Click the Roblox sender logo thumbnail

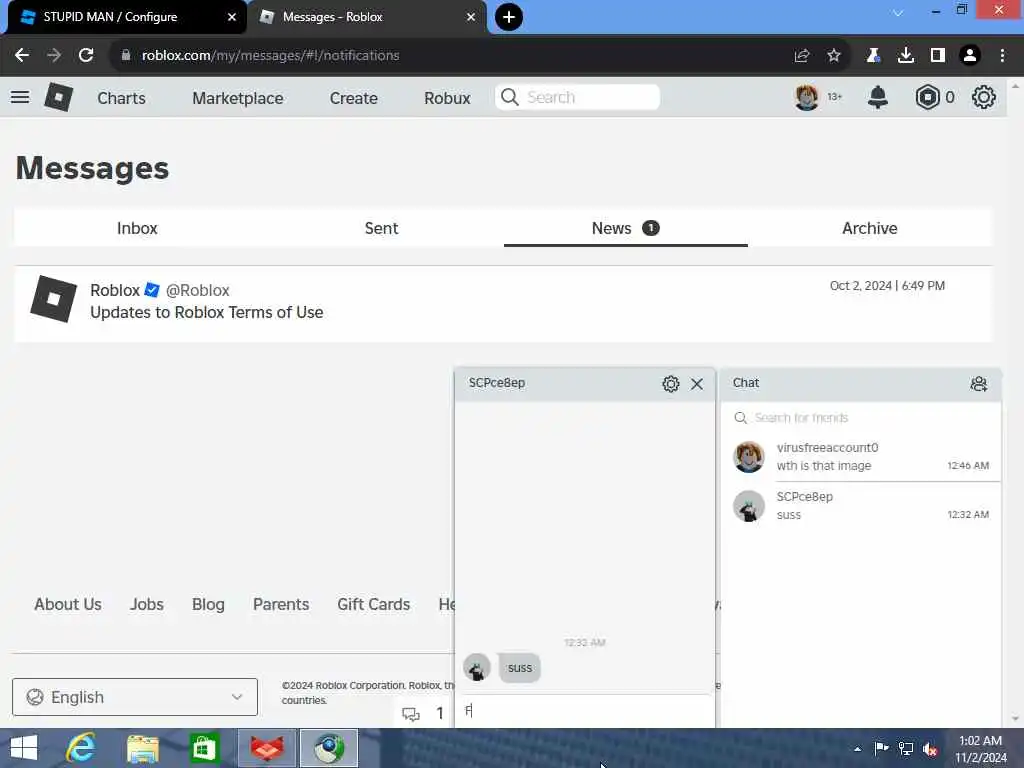tap(54, 299)
